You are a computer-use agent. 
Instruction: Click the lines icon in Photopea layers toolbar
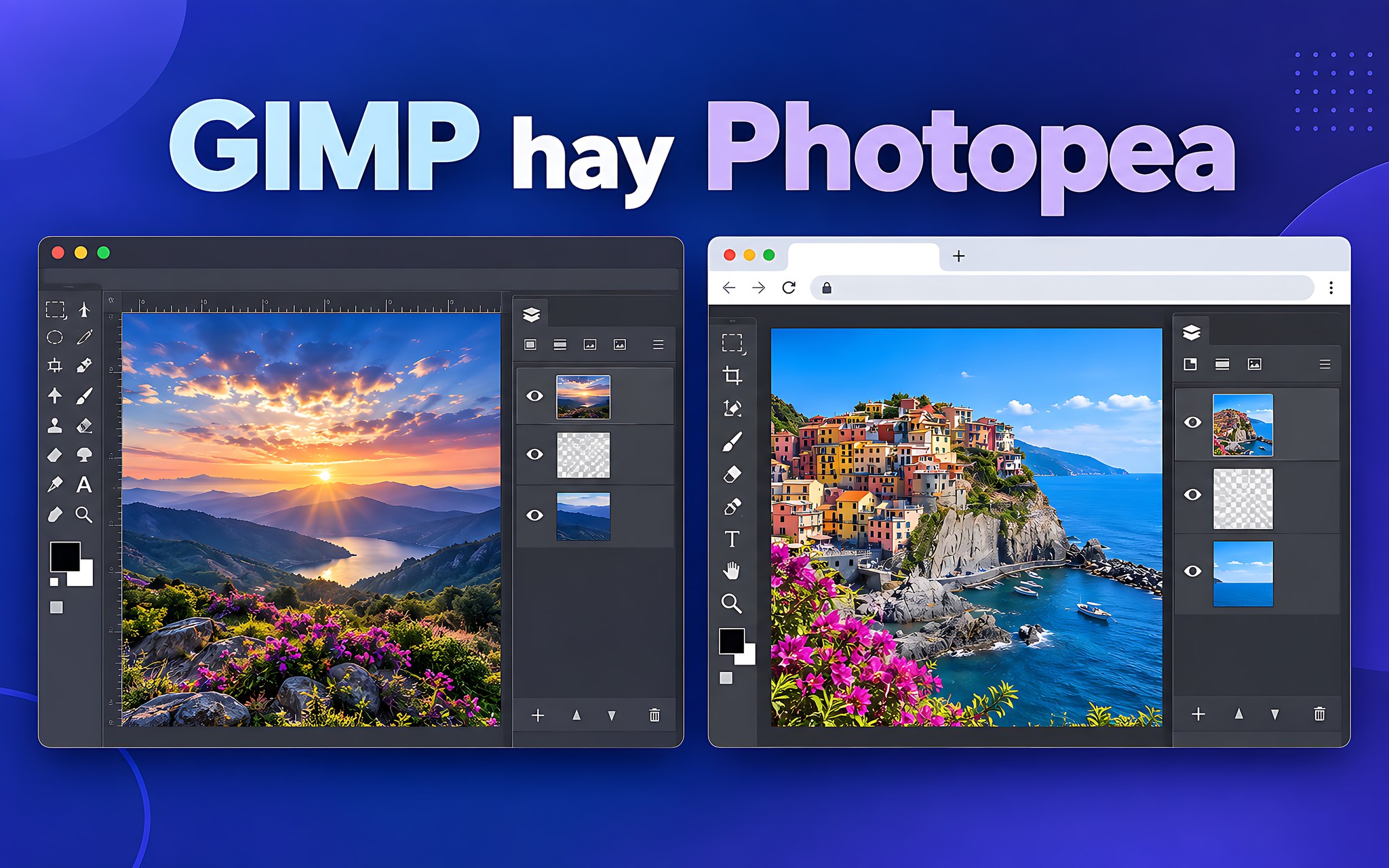1222,364
